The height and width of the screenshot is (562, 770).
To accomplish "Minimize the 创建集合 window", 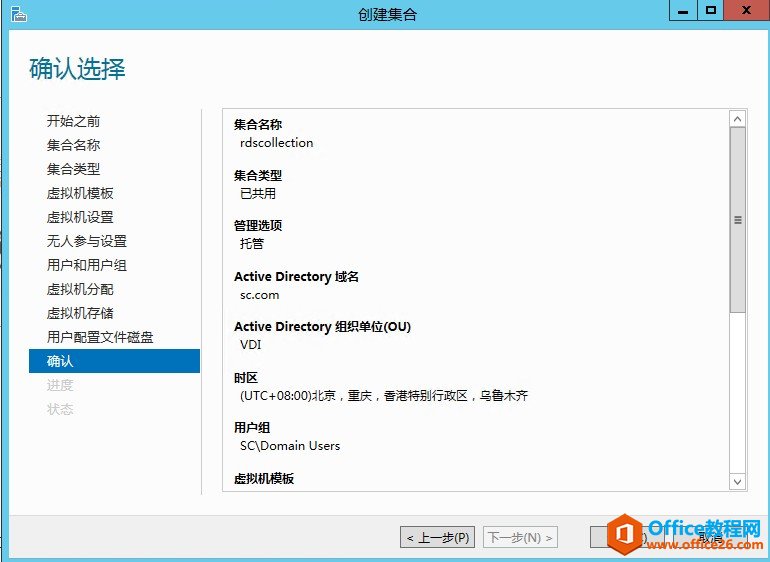I will pyautogui.click(x=683, y=10).
